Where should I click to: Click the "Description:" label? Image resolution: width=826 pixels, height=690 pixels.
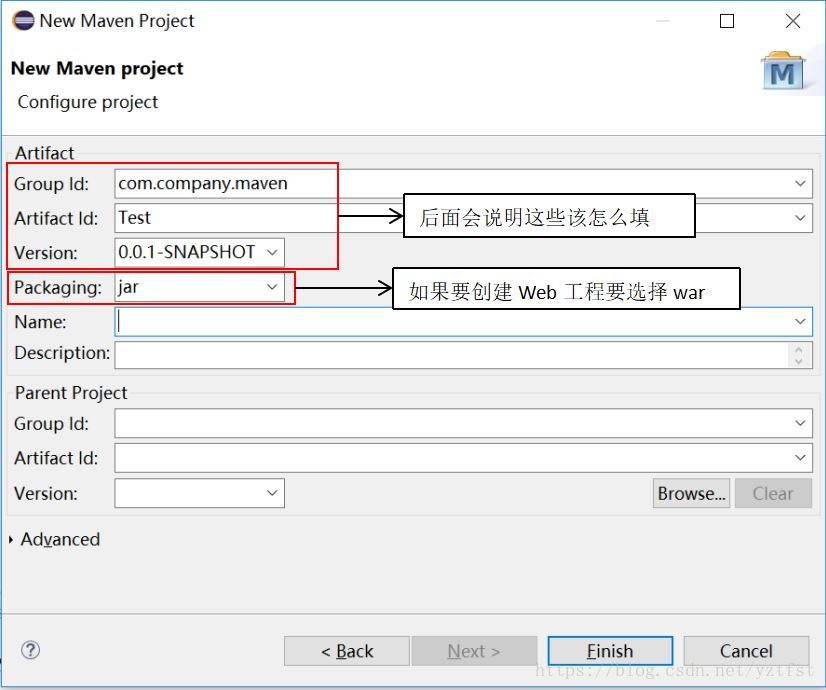pyautogui.click(x=62, y=353)
